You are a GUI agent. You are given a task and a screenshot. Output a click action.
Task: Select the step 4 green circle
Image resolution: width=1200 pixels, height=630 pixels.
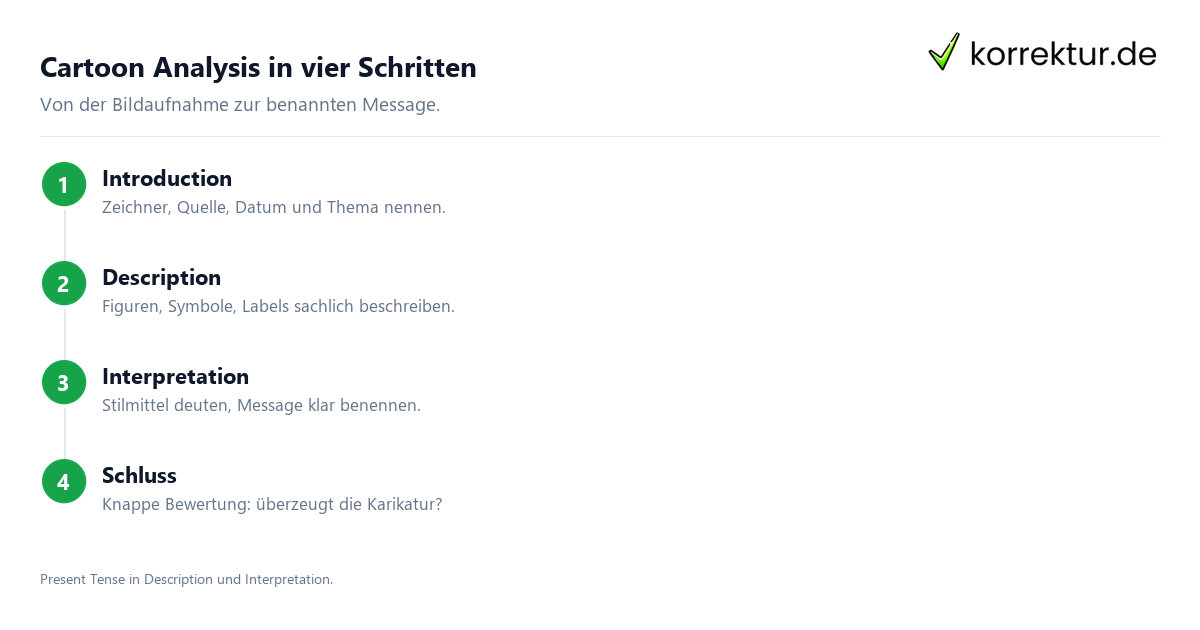point(64,481)
